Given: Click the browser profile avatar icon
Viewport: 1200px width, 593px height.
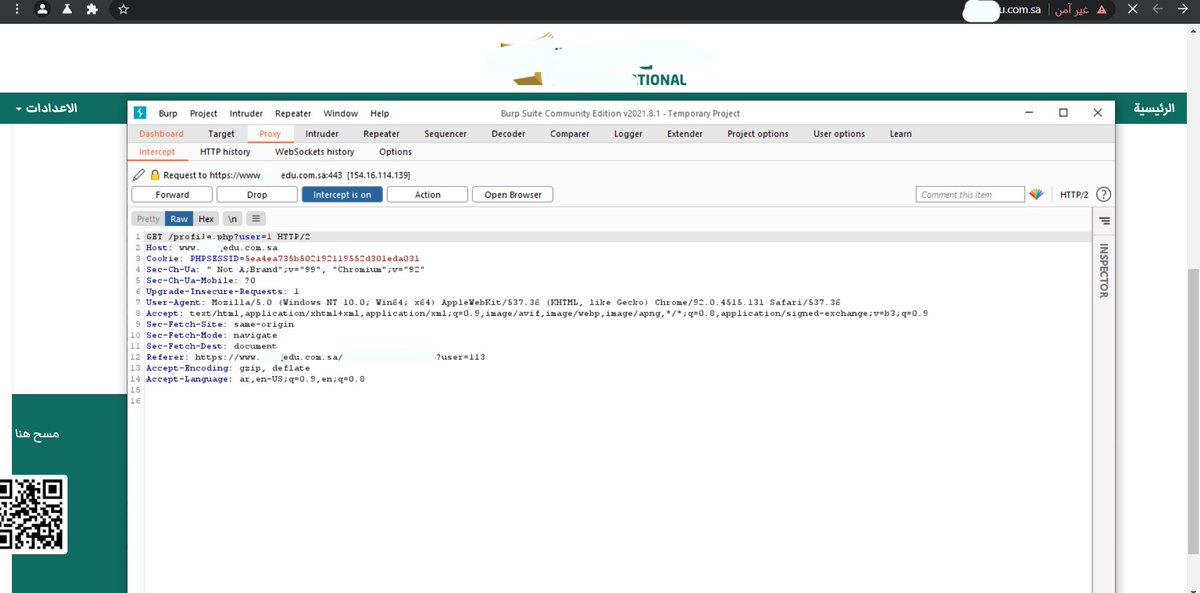Looking at the screenshot, I should tap(43, 9).
